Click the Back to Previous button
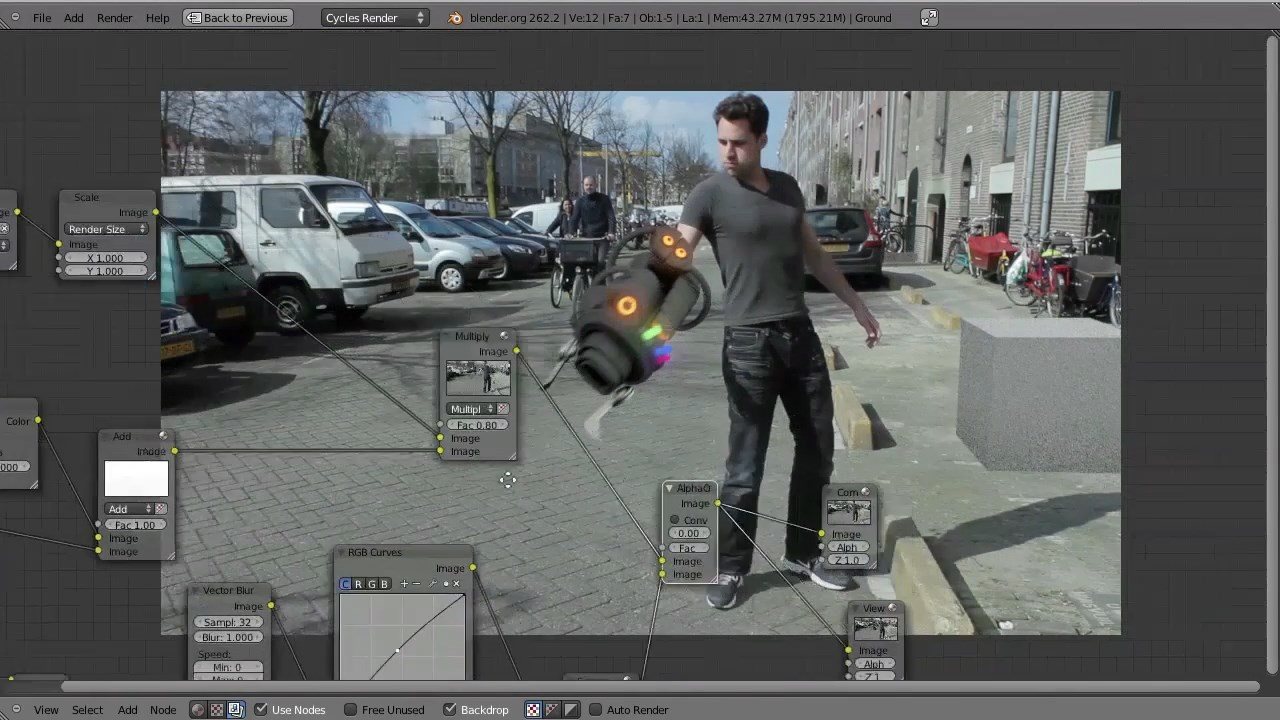The height and width of the screenshot is (720, 1280). click(x=237, y=18)
